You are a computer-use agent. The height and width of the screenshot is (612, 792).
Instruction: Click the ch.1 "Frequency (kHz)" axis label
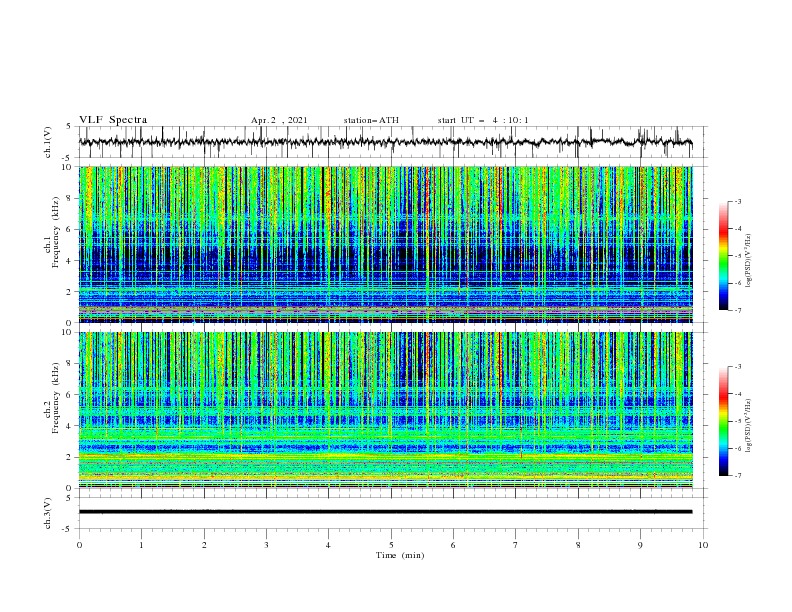click(x=56, y=230)
